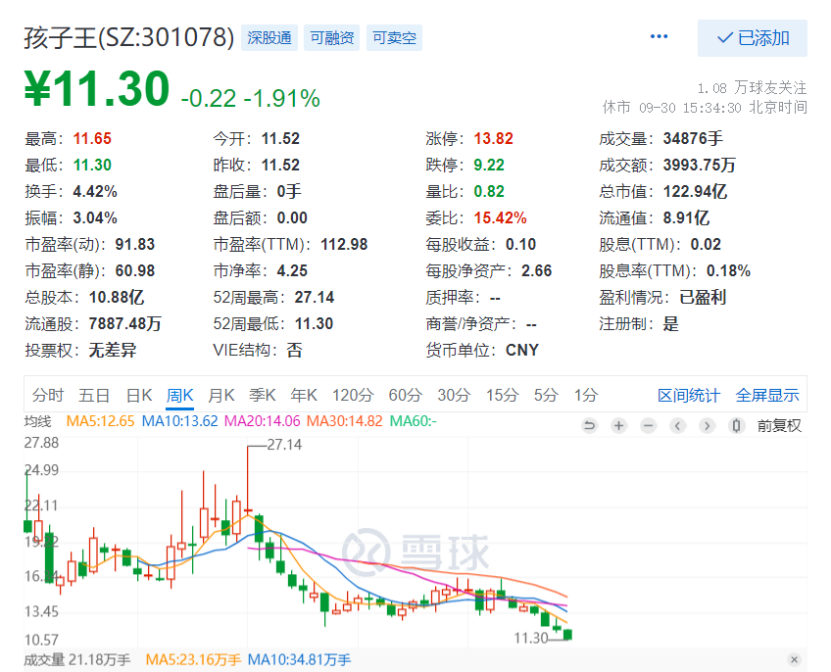Open the 前复权 price adjustment dropdown
This screenshot has height=672, width=831.
[x=779, y=425]
